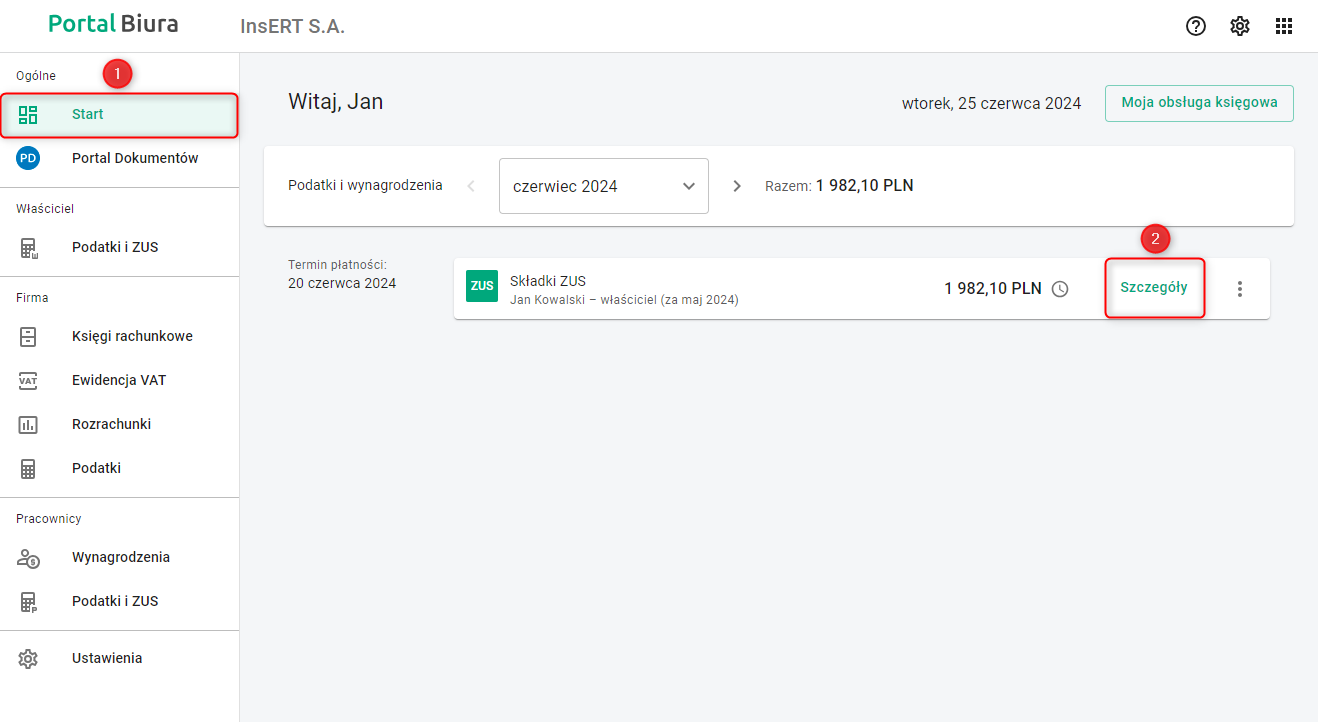This screenshot has height=722, width=1318.
Task: Click the InsERT S.A. company name
Action: (x=293, y=27)
